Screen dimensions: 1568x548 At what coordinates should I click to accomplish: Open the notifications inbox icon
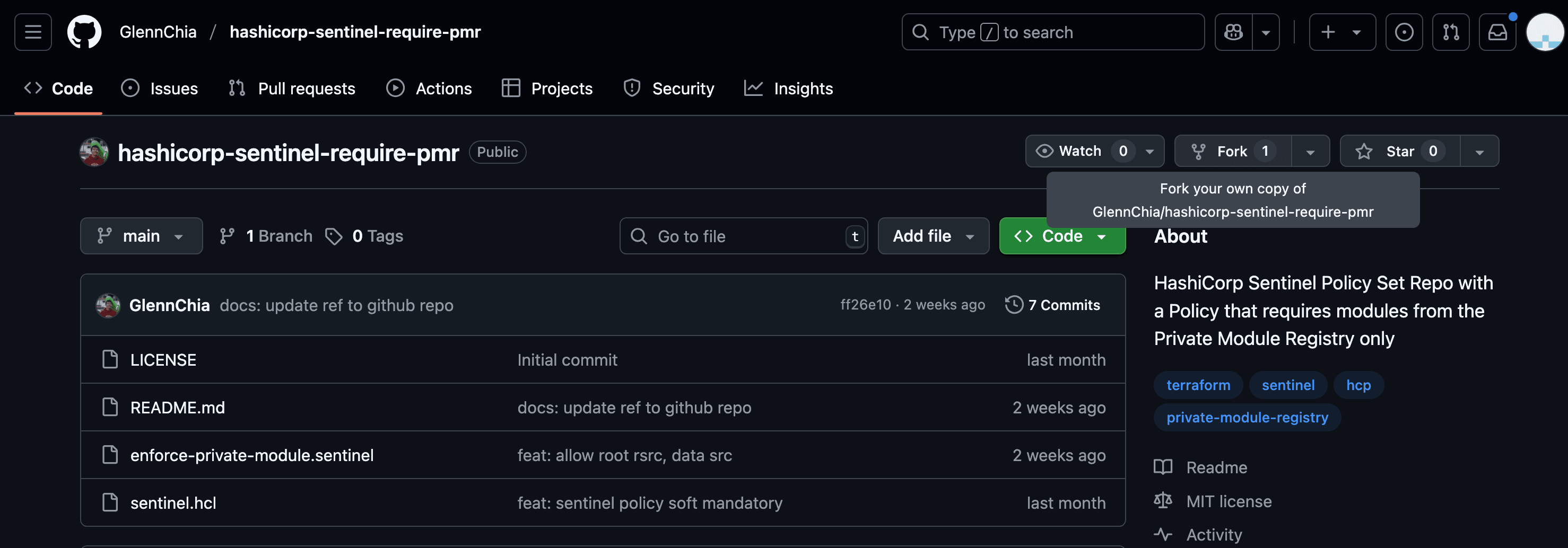click(1498, 32)
